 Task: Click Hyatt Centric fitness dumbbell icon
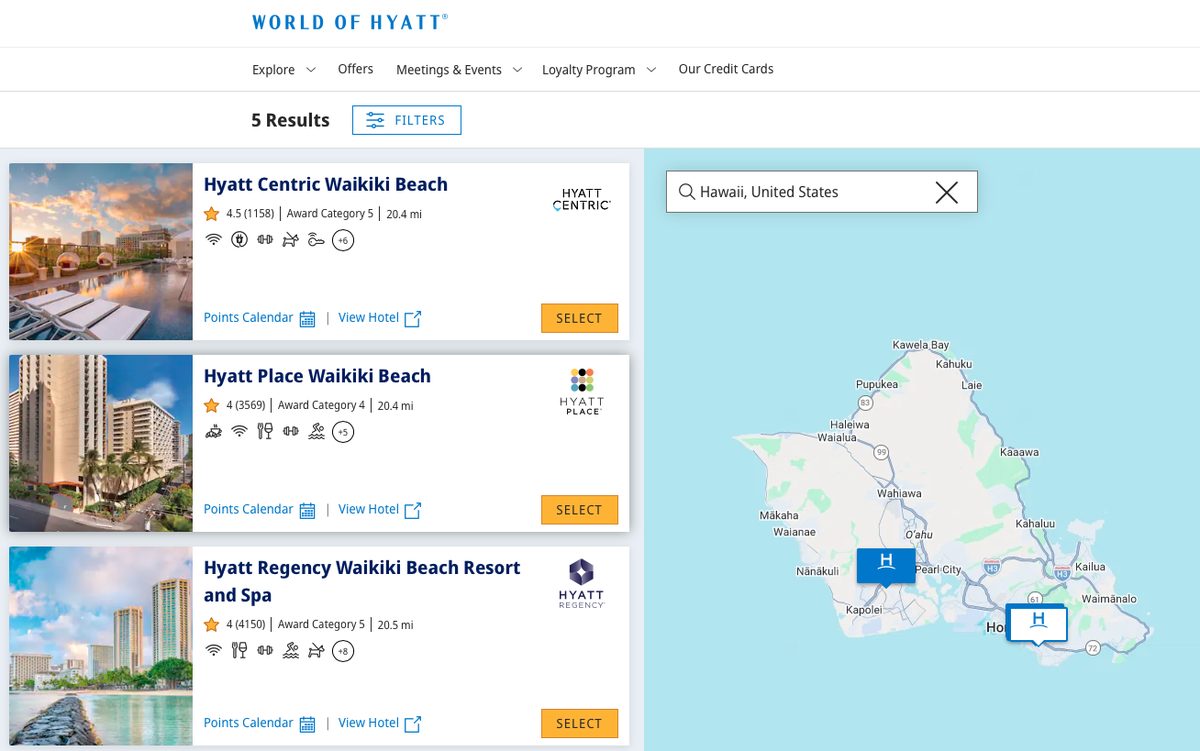[265, 240]
